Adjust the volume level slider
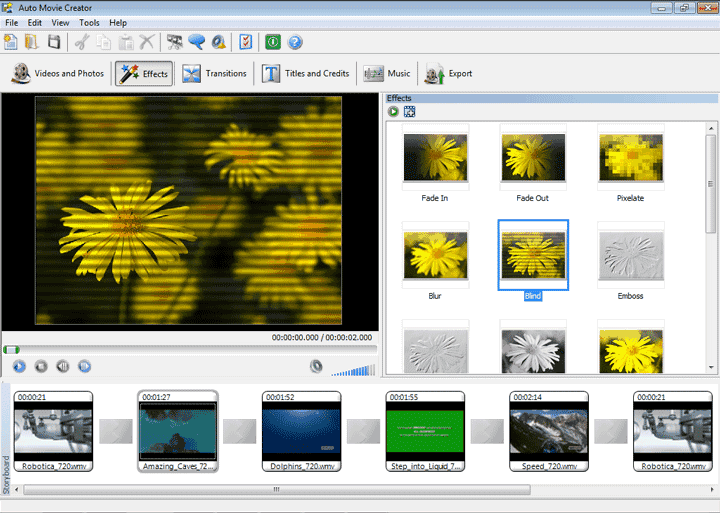The height and width of the screenshot is (513, 720). point(353,368)
